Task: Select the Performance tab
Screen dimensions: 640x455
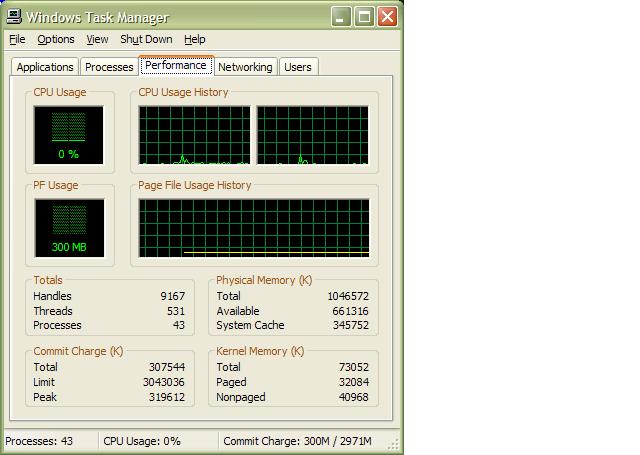Action: pos(176,65)
